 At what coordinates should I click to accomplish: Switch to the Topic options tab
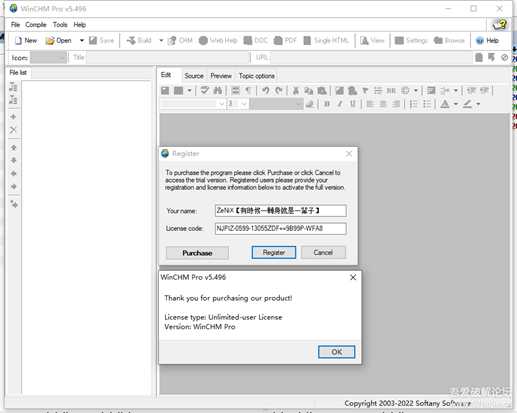[257, 76]
